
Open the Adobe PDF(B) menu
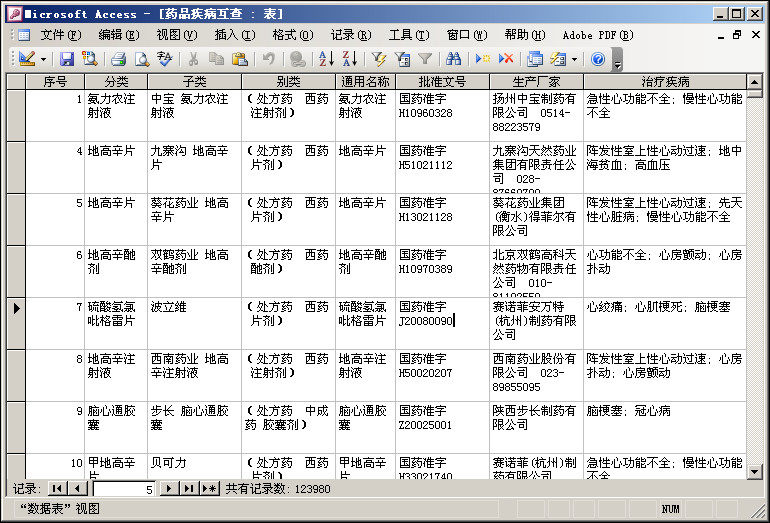598,35
